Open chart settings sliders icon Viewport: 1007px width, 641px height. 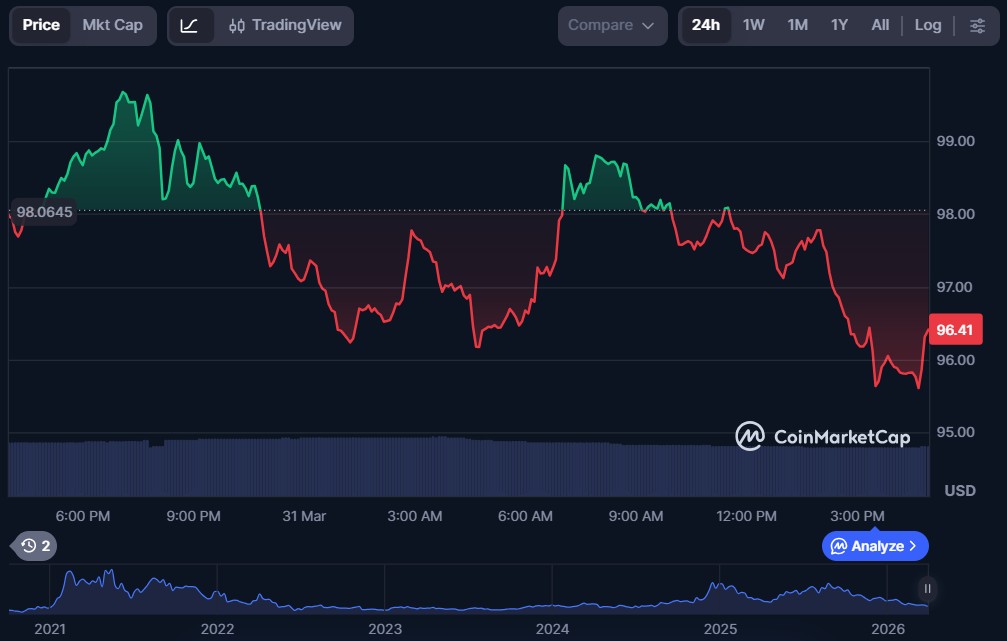click(977, 25)
